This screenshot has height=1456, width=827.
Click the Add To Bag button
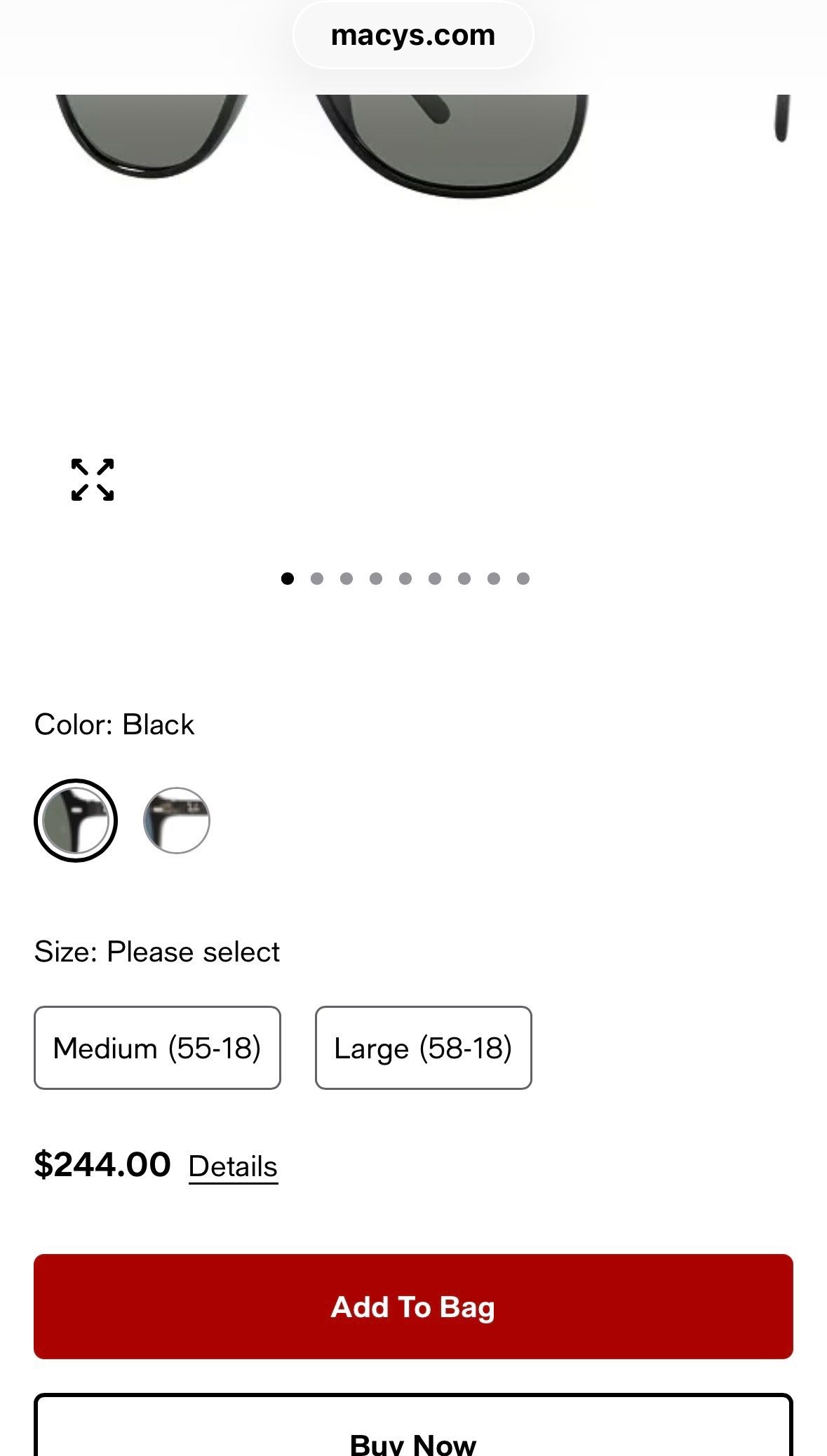point(413,1307)
